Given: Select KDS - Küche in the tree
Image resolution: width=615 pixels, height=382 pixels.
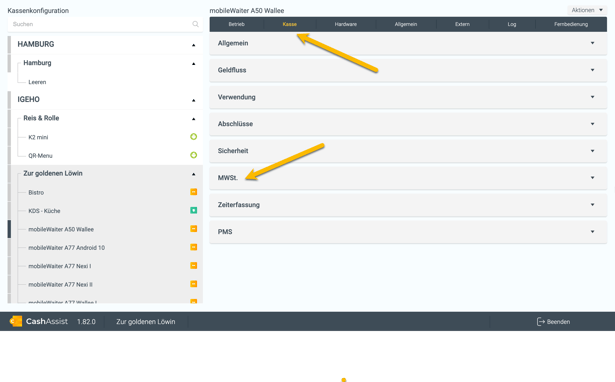Looking at the screenshot, I should 44,211.
